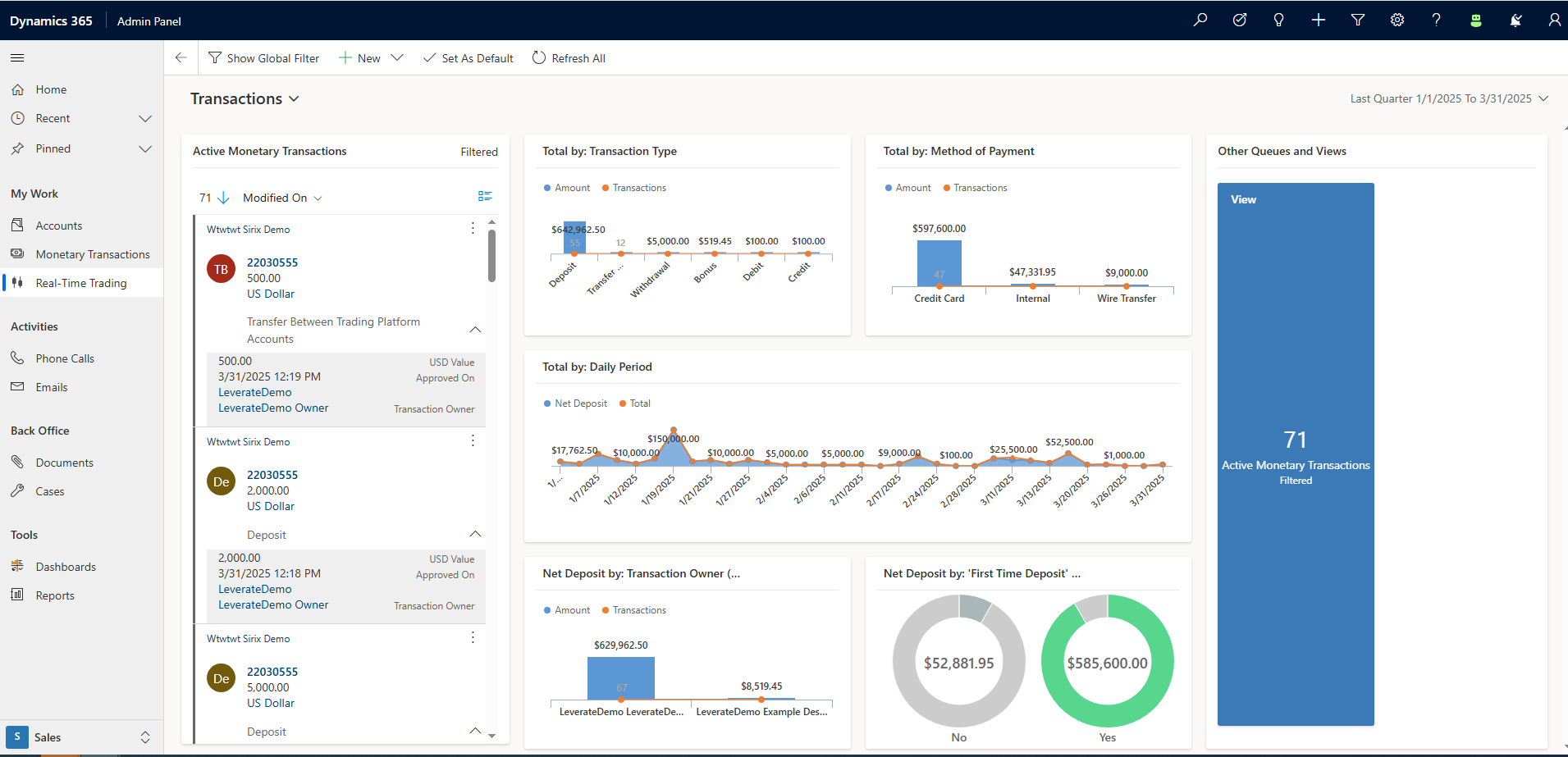The height and width of the screenshot is (757, 1568).
Task: Open the filter icon in the top bar
Action: point(1357,20)
